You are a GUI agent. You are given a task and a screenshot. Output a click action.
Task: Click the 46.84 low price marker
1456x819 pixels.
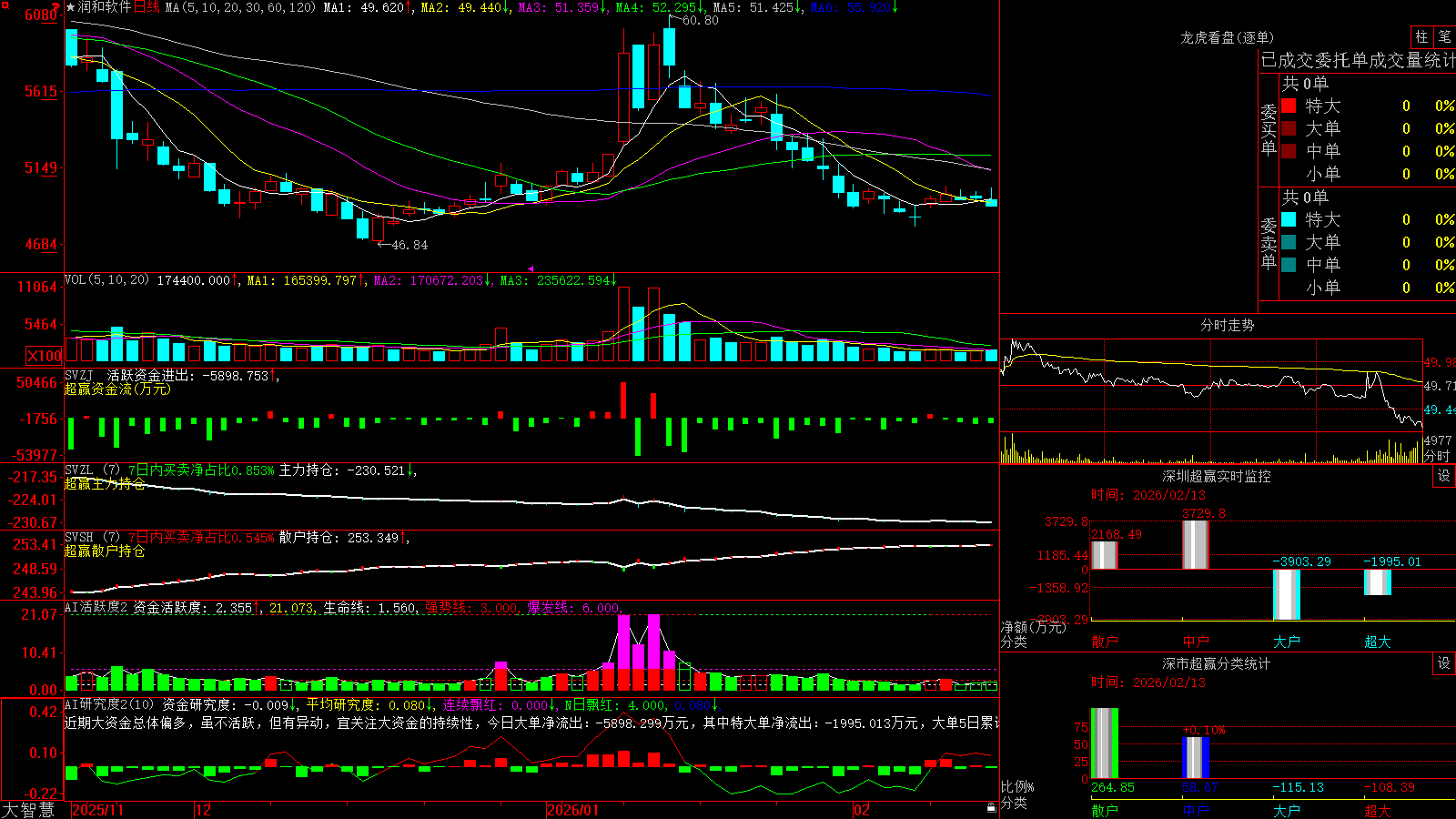click(409, 245)
